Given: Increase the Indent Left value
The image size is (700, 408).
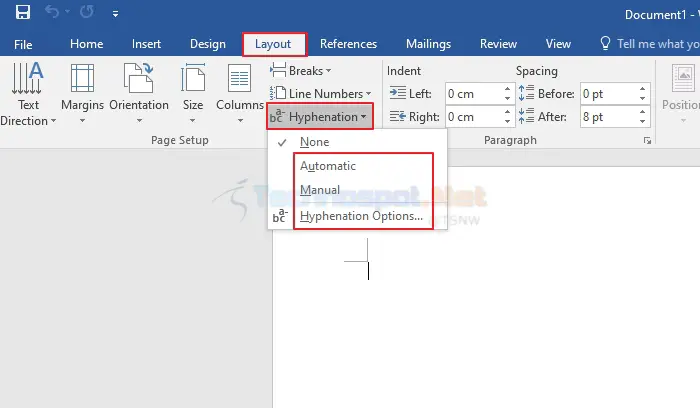Looking at the screenshot, I should [x=508, y=88].
